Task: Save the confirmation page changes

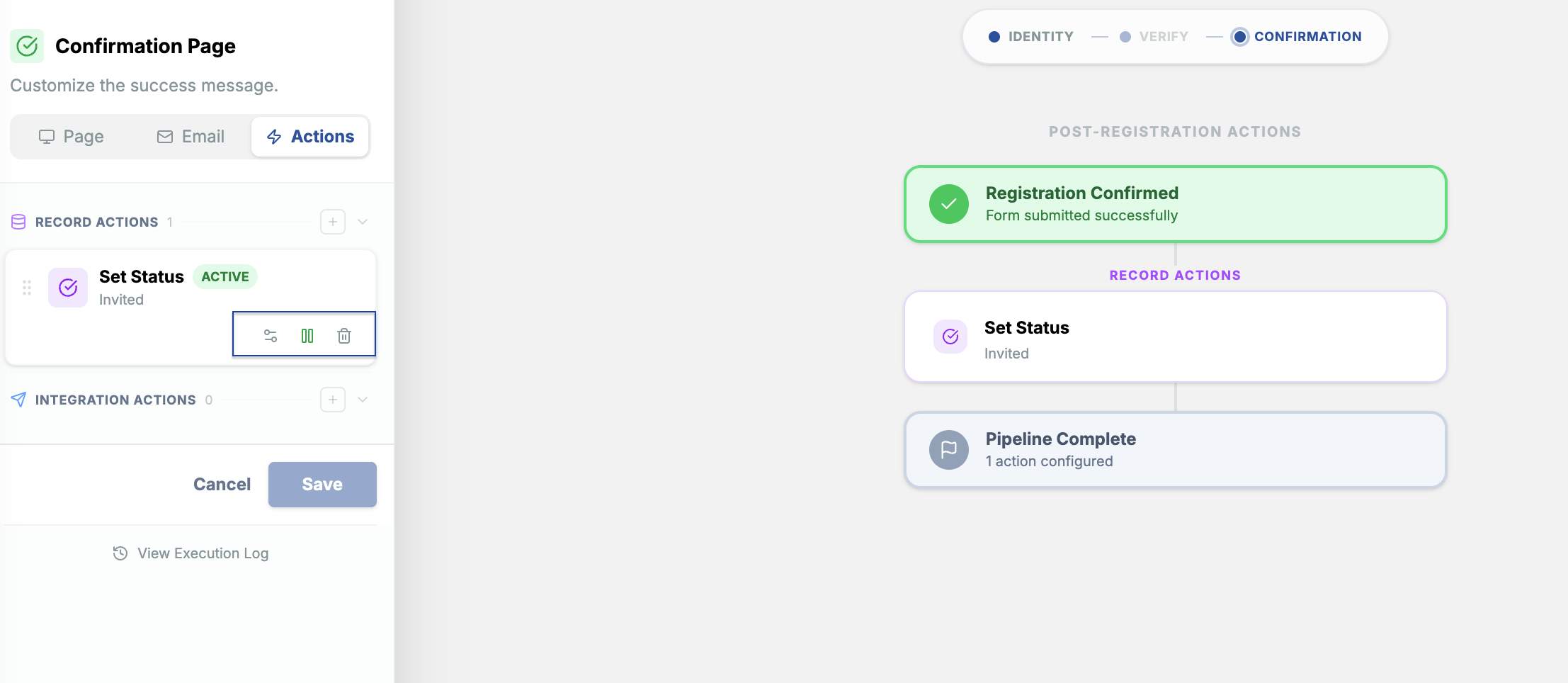Action: [322, 485]
